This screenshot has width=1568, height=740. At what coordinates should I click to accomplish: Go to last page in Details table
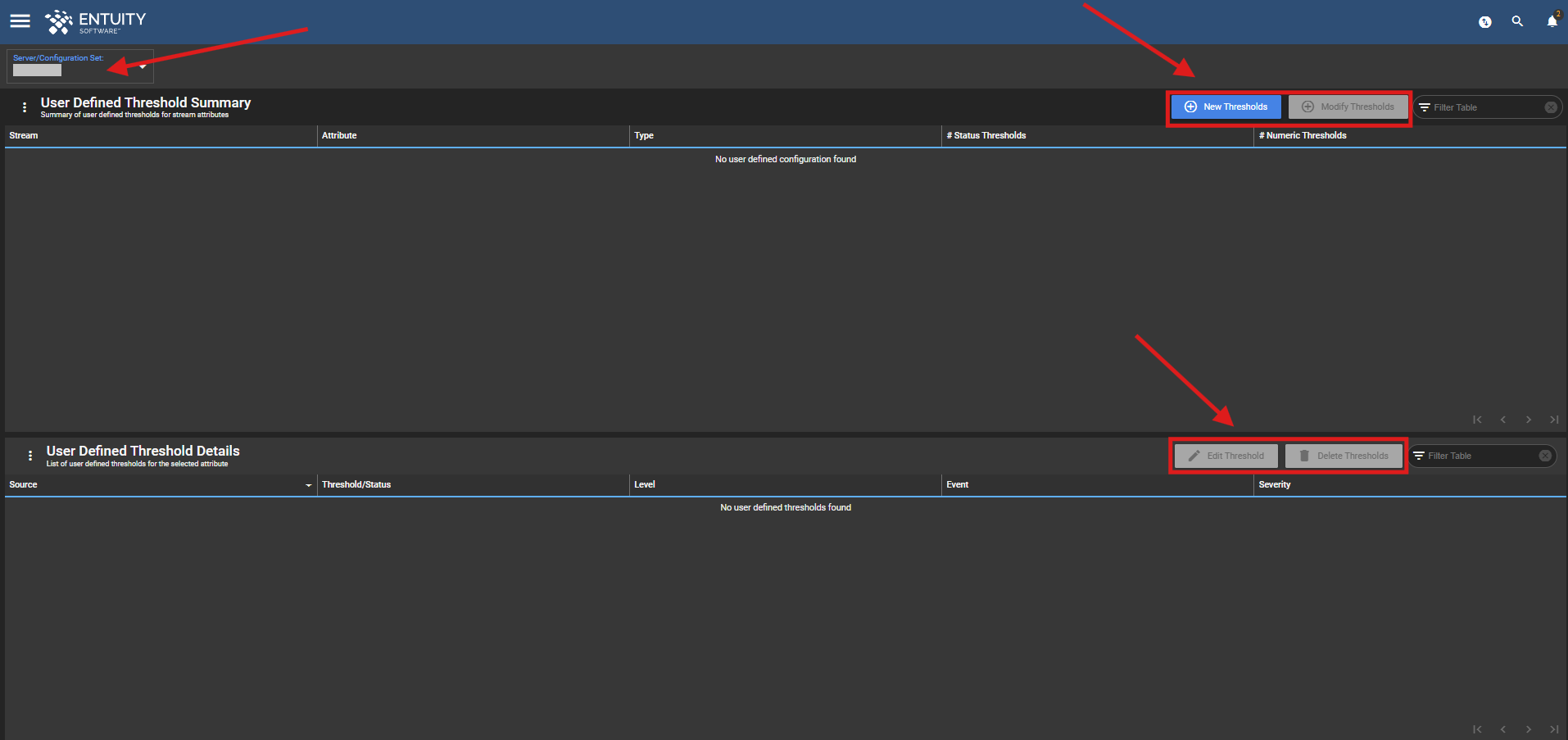coord(1554,729)
